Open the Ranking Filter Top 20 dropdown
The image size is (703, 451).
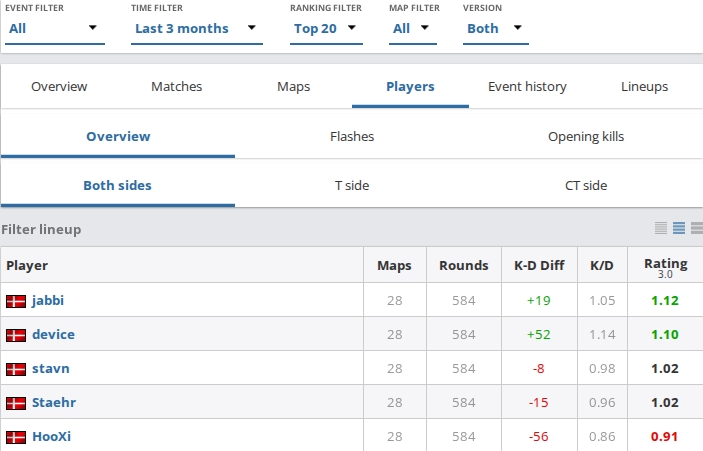coord(326,29)
